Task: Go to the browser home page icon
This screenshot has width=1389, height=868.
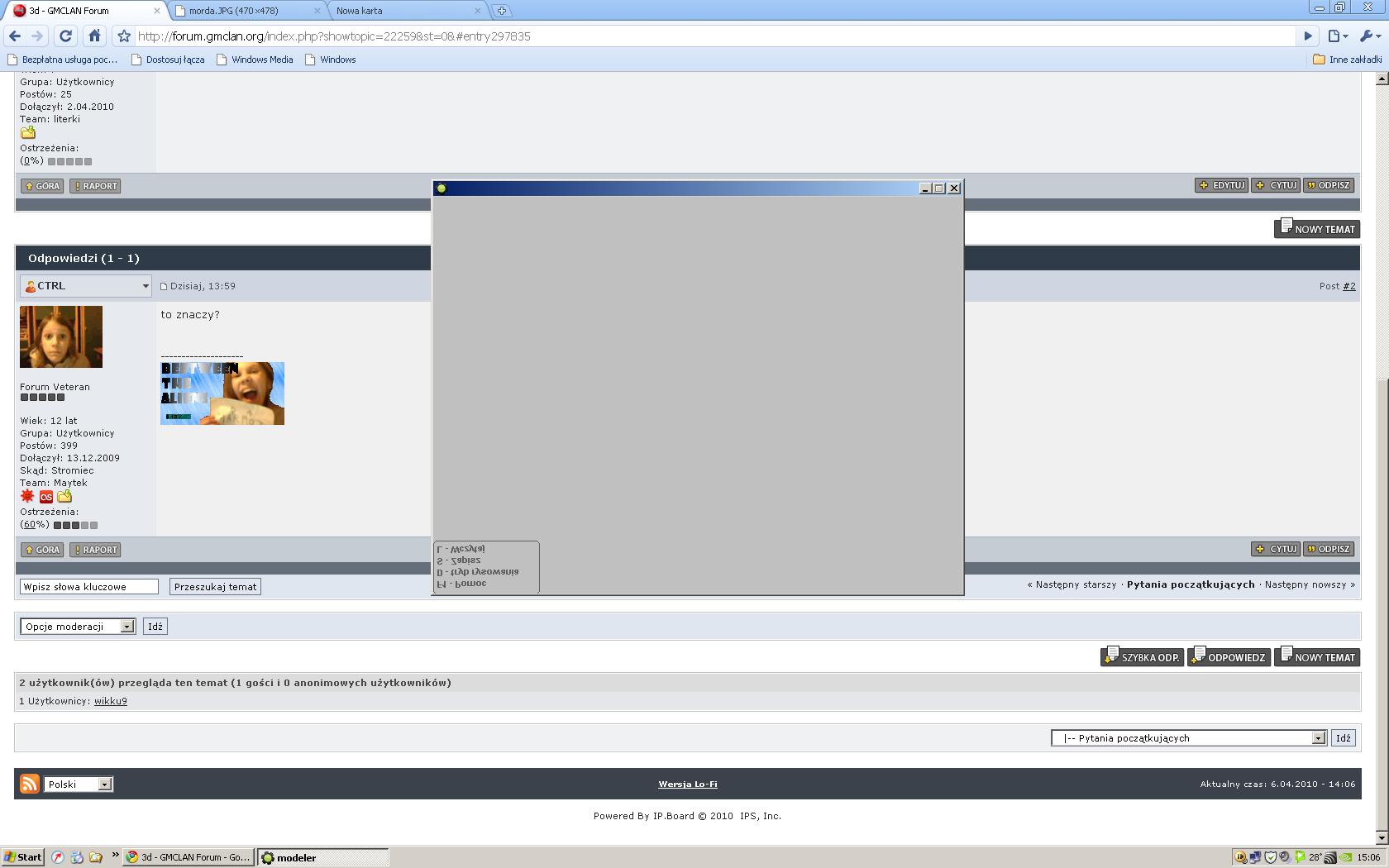Action: [94, 36]
